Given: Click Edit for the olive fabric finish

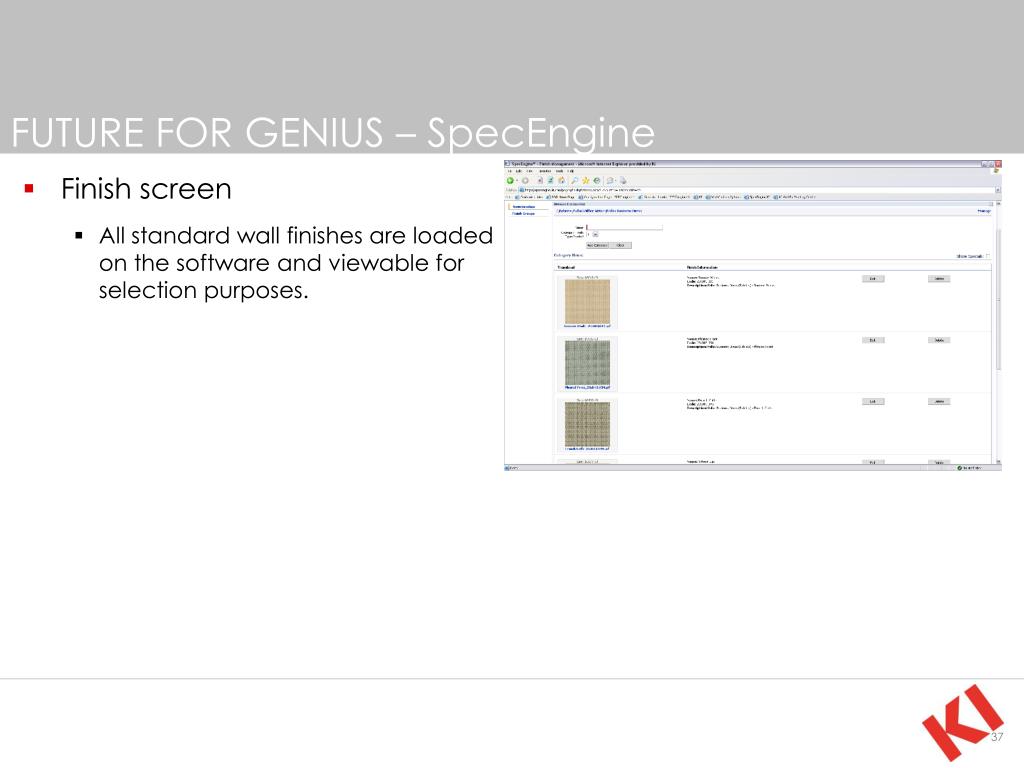Looking at the screenshot, I should tap(873, 402).
